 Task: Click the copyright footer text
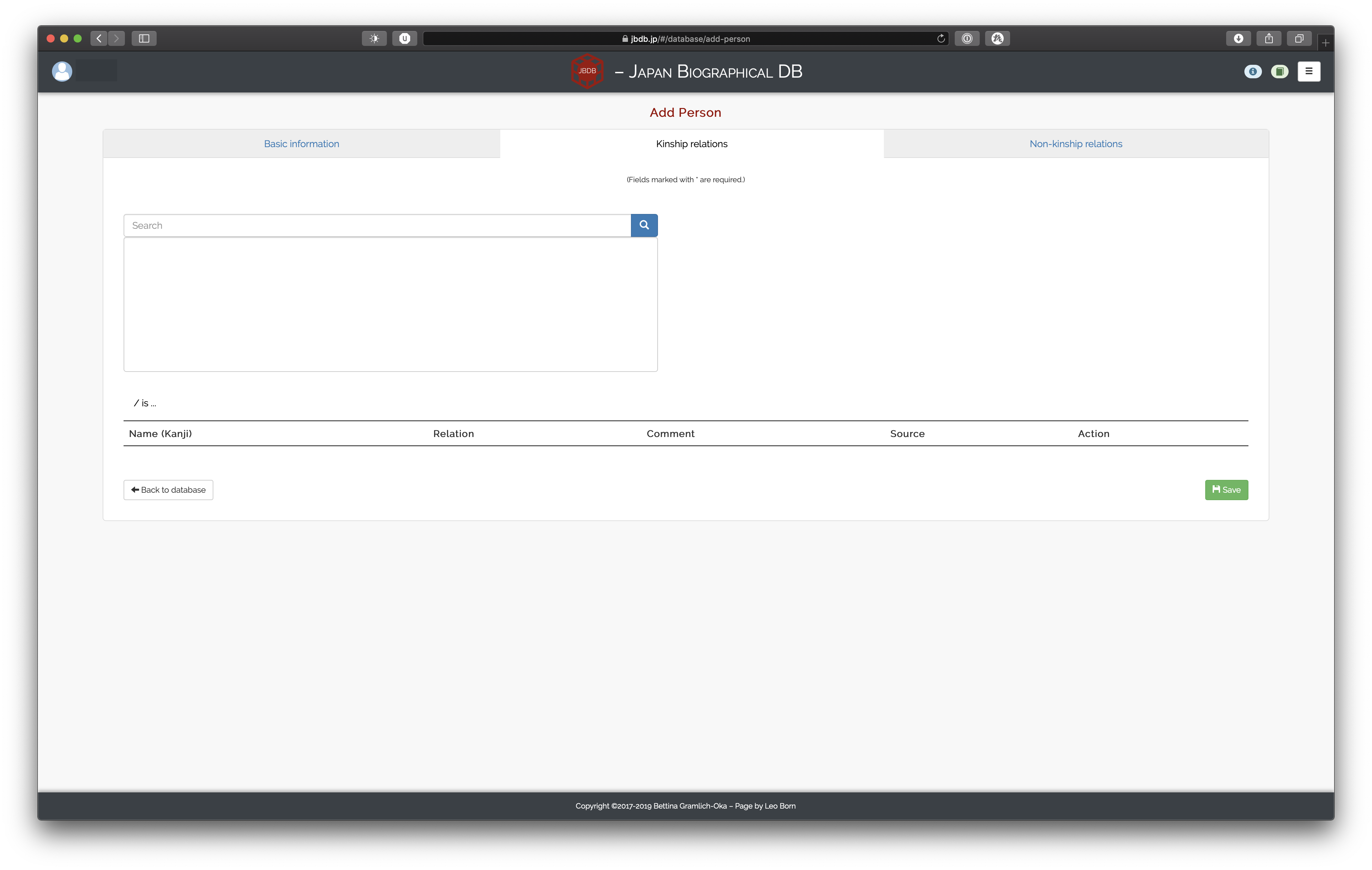coord(685,806)
